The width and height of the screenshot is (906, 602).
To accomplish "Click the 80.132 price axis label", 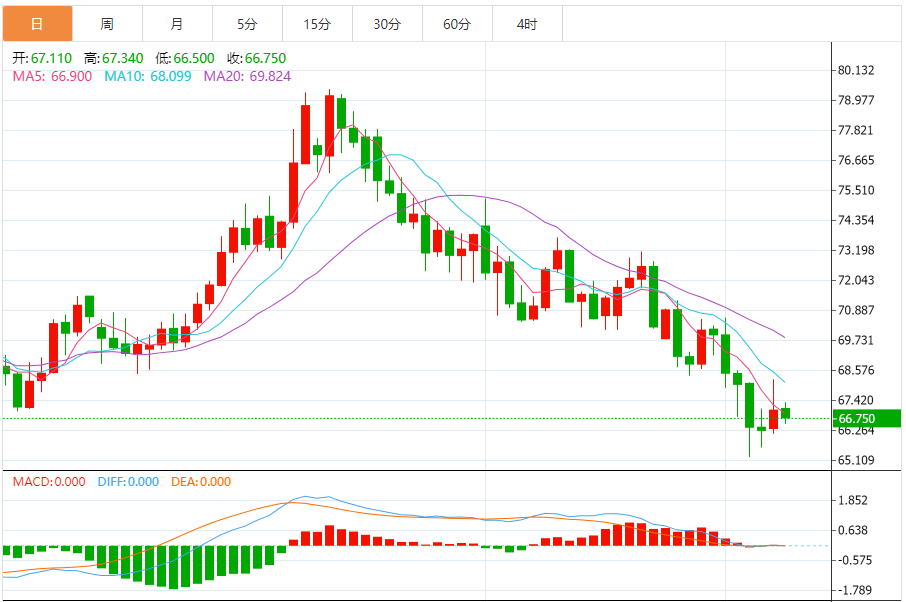I will point(856,70).
